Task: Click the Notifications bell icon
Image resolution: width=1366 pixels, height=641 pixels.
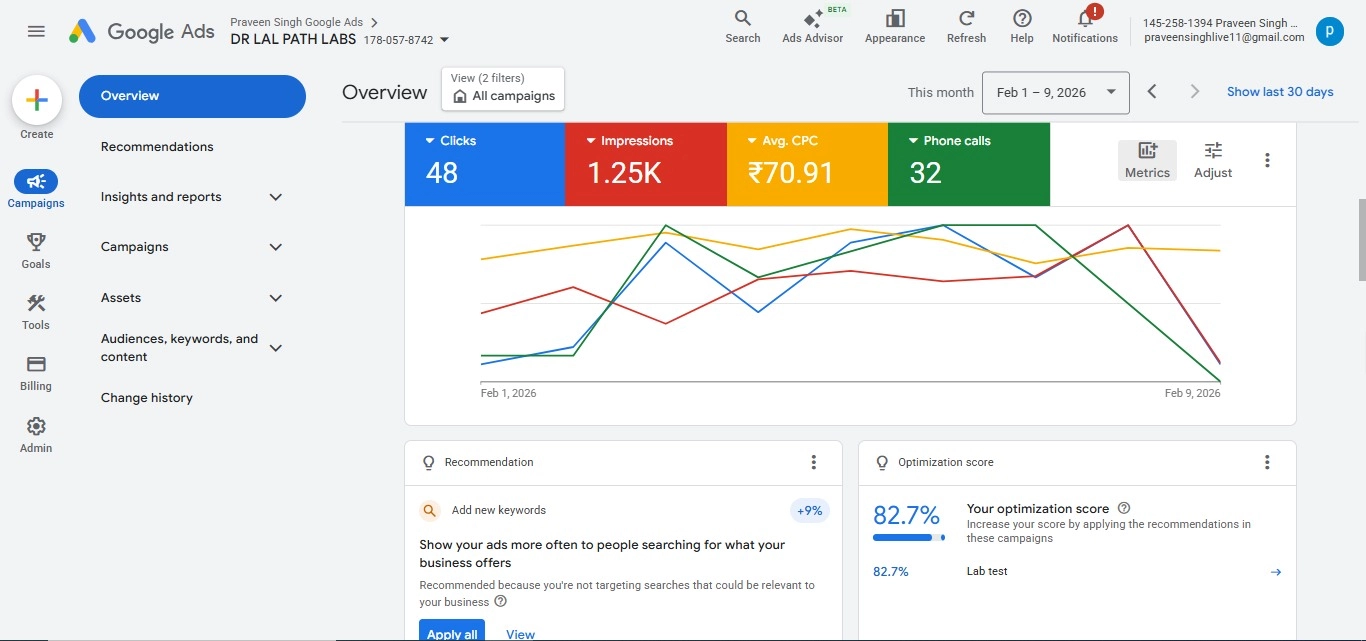Action: [1085, 19]
